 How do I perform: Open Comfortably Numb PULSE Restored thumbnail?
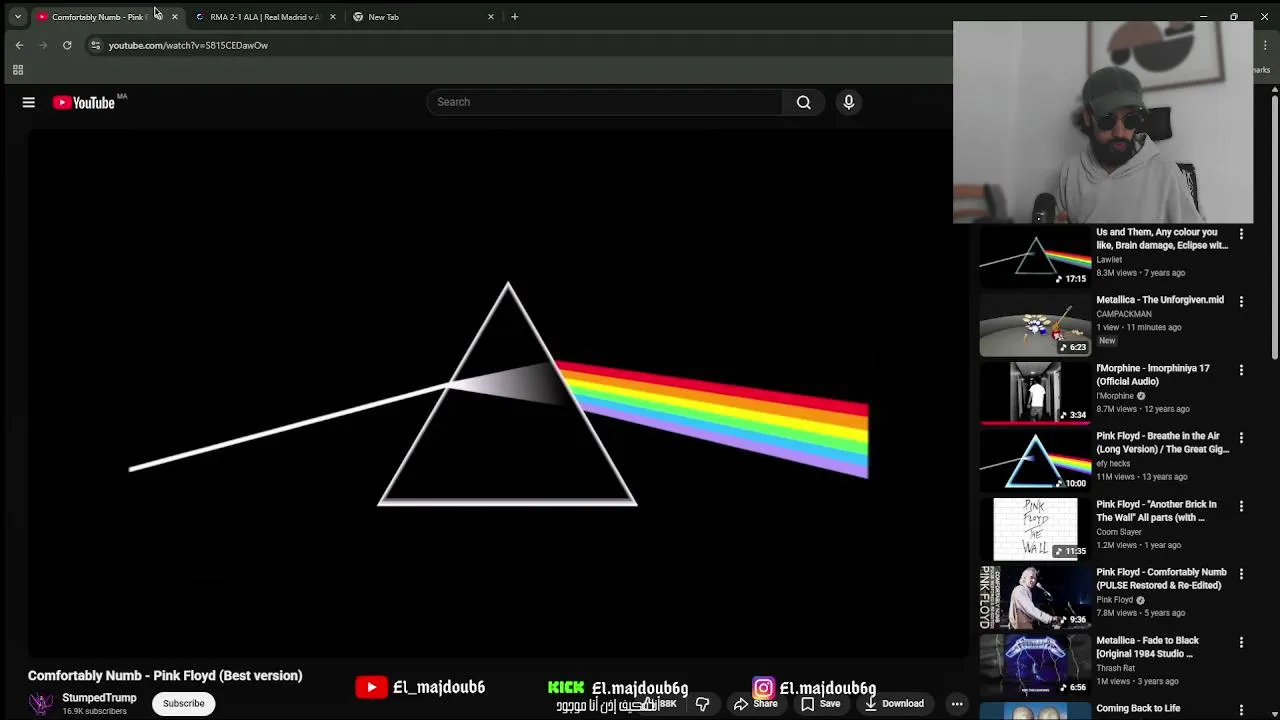[x=1035, y=597]
